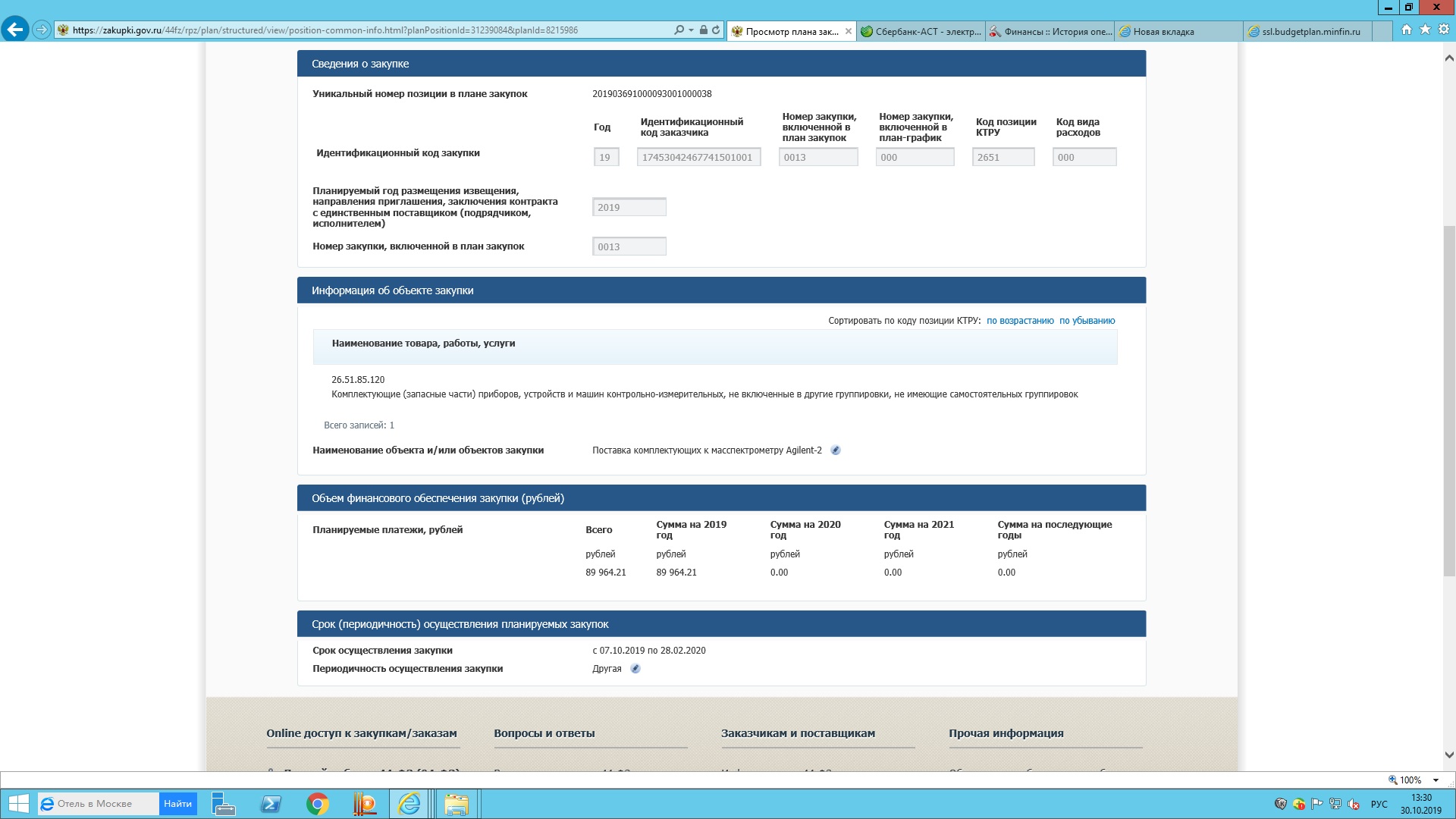Click the procurement plan number field 0013 under the Номер закупки column header
The width and height of the screenshot is (1456, 819).
pyautogui.click(x=818, y=157)
